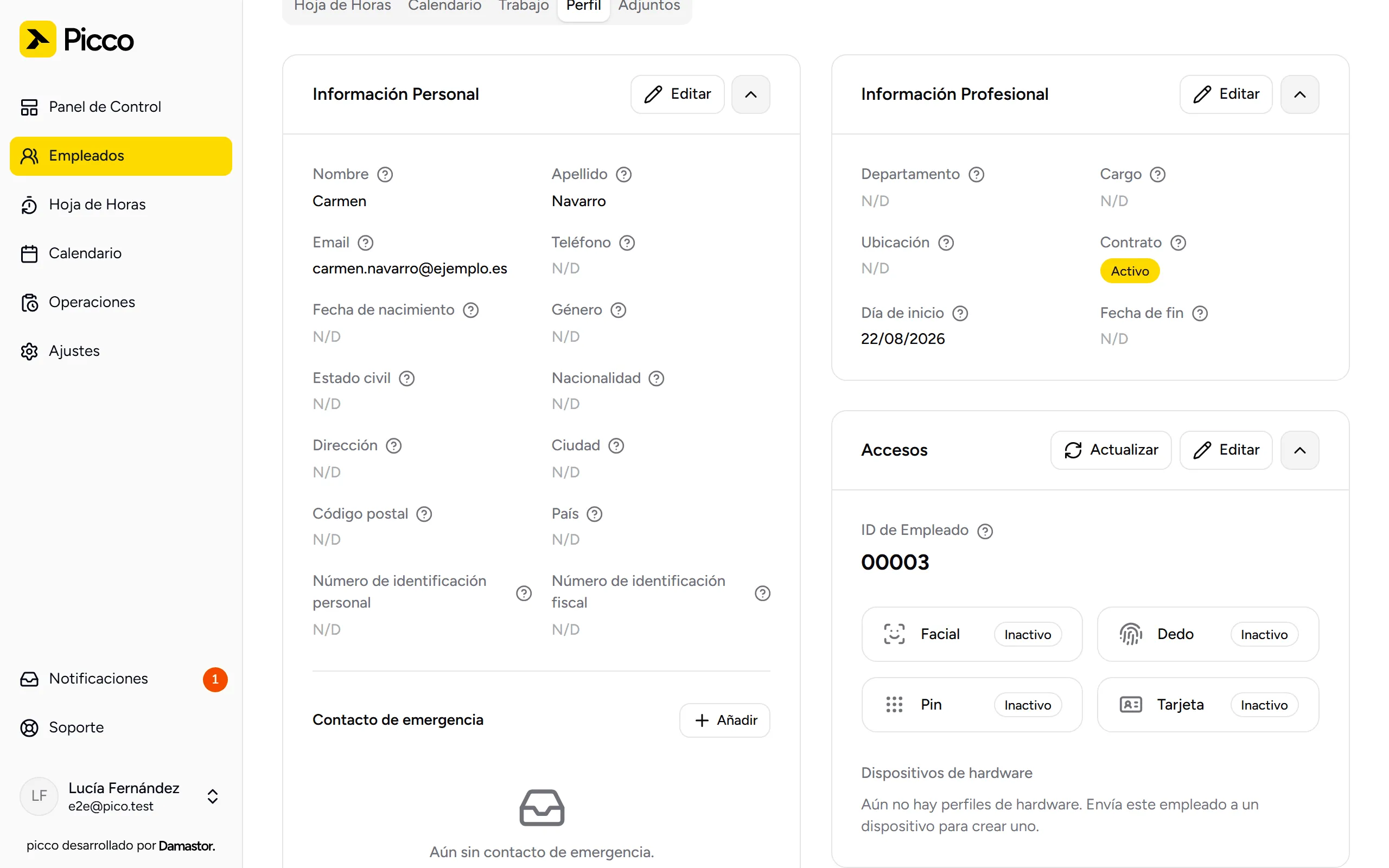The height and width of the screenshot is (868, 1389).
Task: Click the notification count badge
Action: pyautogui.click(x=215, y=679)
